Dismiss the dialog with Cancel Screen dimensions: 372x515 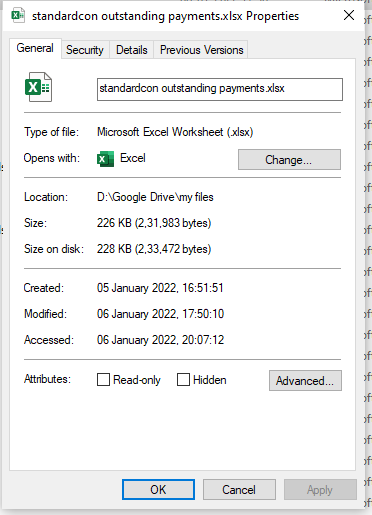click(239, 490)
